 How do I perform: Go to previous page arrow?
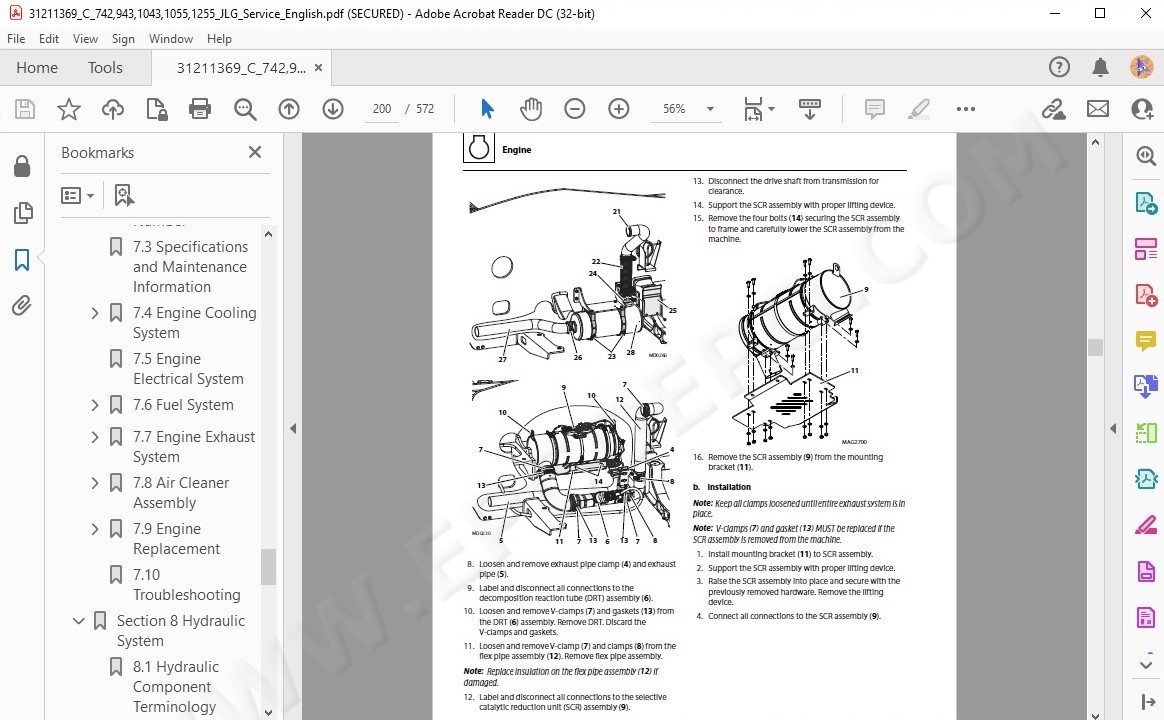(289, 109)
